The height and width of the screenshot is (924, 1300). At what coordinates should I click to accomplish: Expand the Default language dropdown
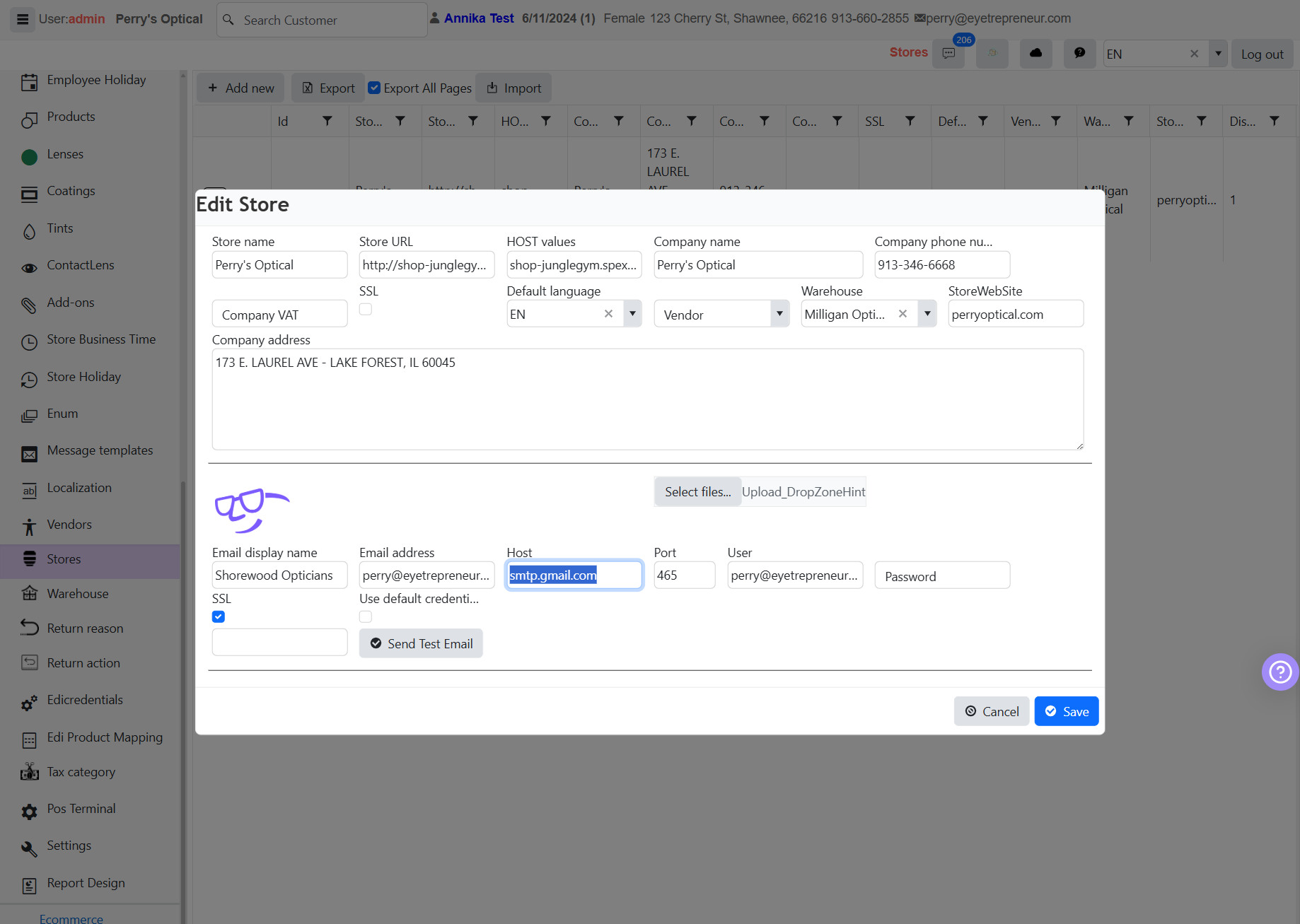632,314
